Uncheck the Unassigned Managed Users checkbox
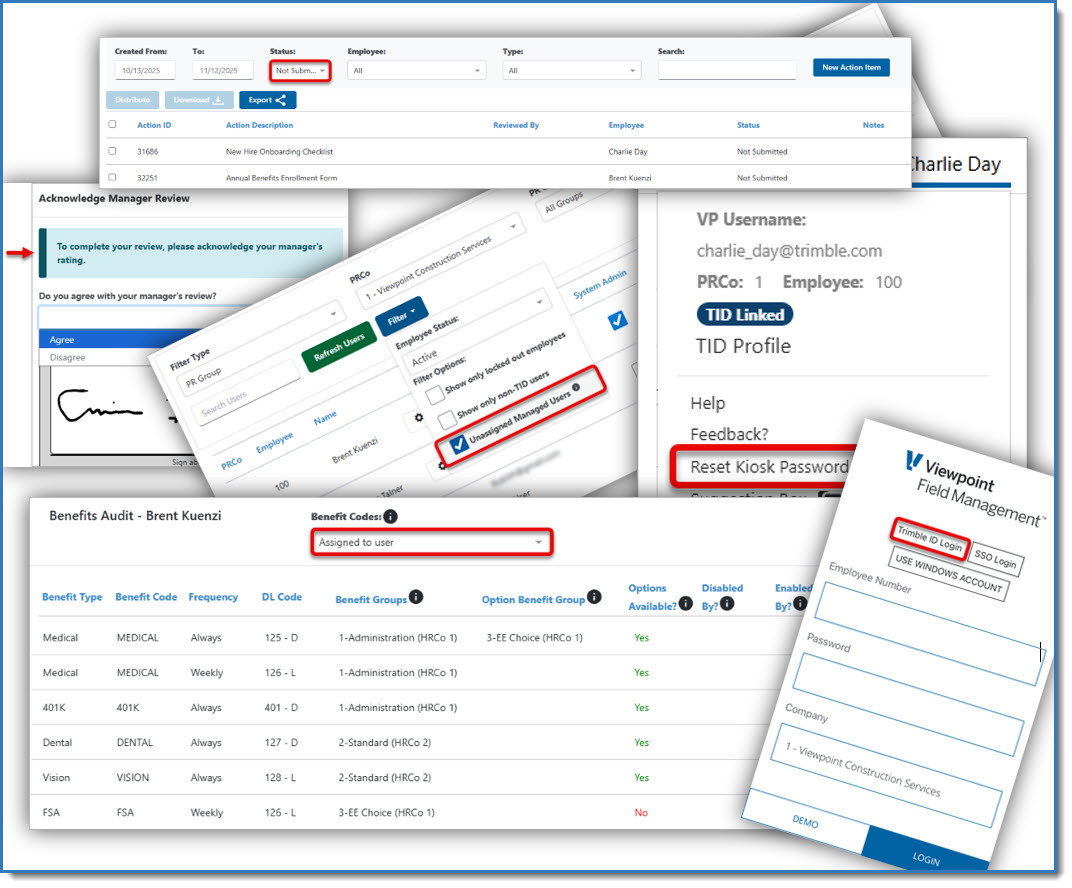The height and width of the screenshot is (888, 1072). pyautogui.click(x=459, y=444)
